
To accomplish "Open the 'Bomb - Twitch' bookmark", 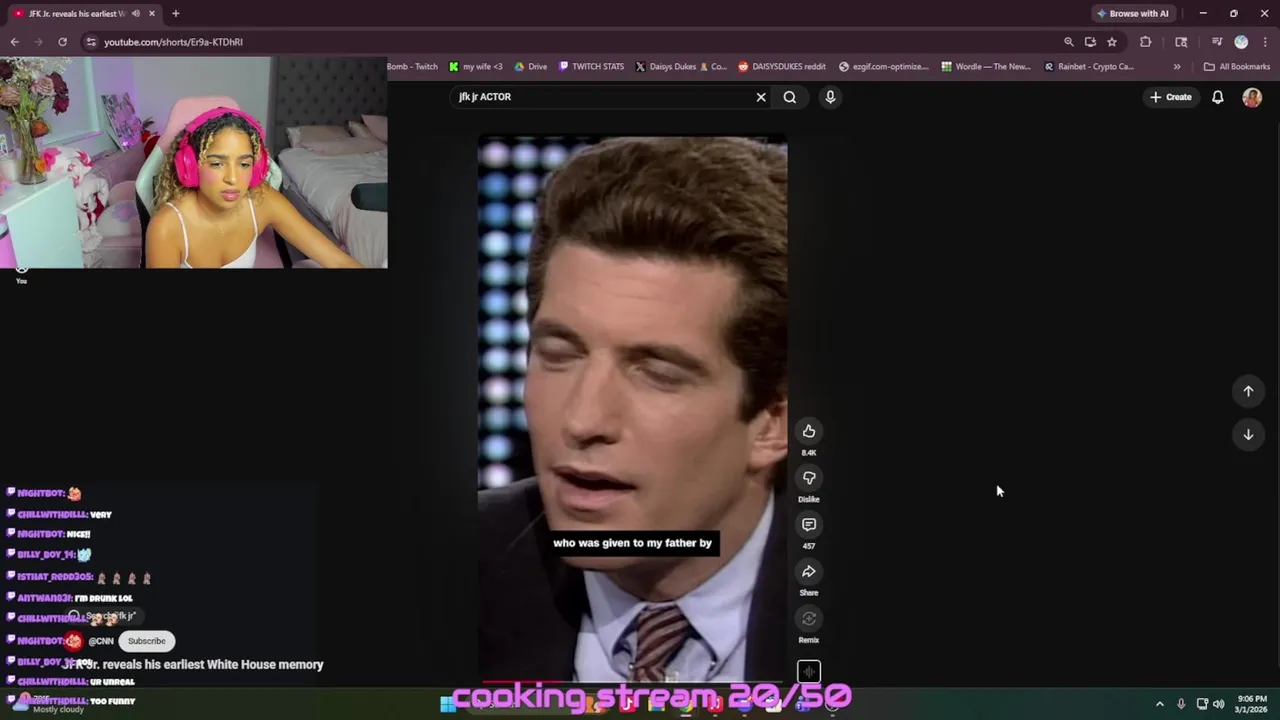I will click(x=412, y=67).
